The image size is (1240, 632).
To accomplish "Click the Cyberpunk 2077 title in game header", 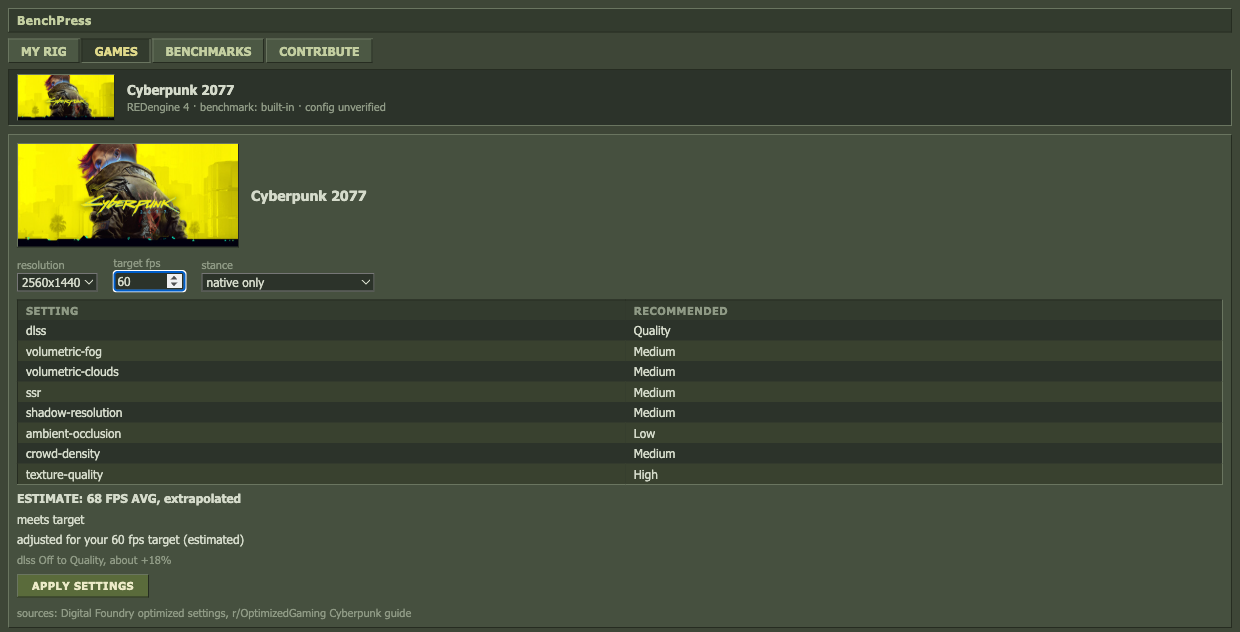I will tap(180, 90).
